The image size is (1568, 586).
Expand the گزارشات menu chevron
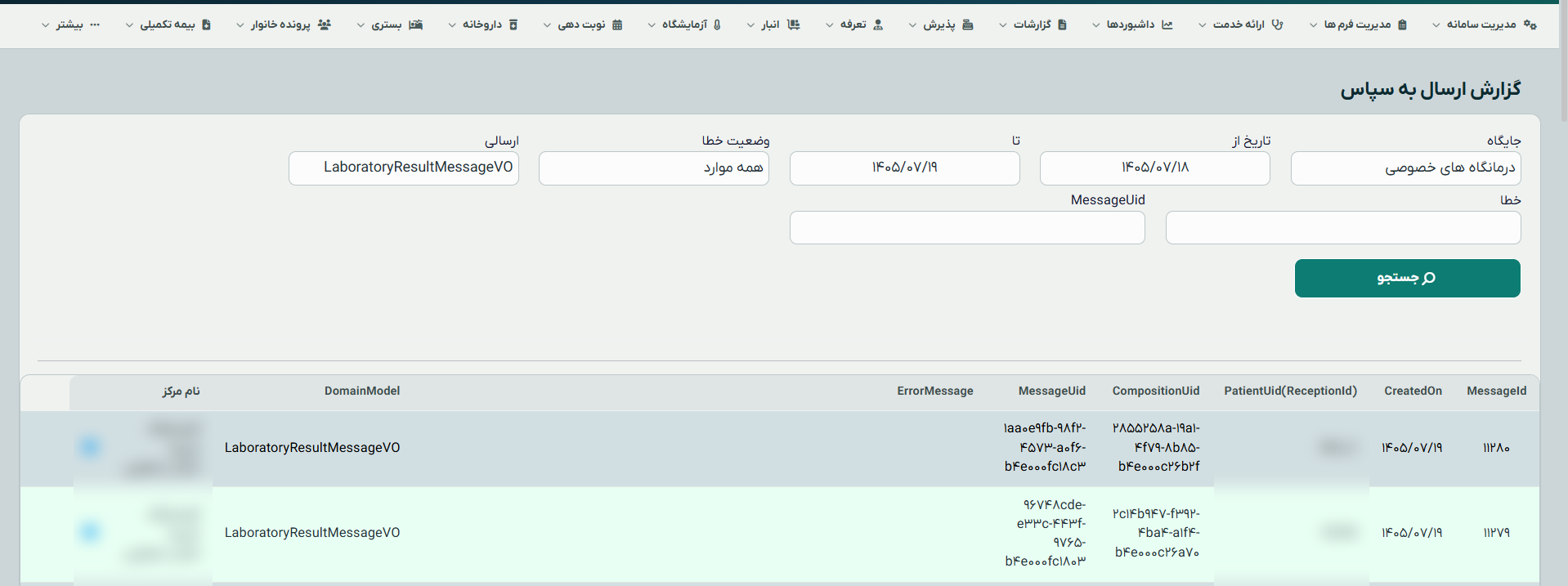[1003, 25]
